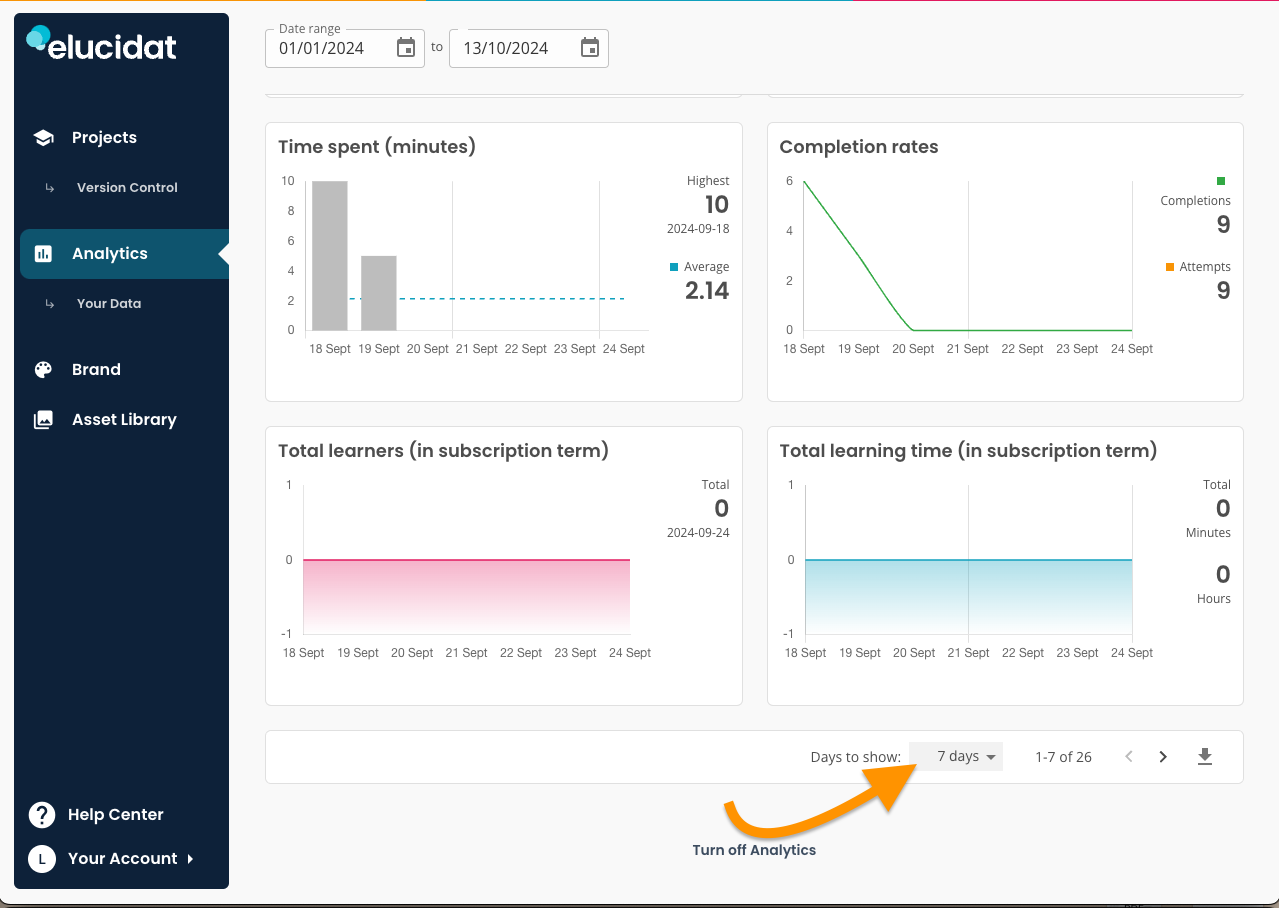Viewport: 1279px width, 908px height.
Task: Click the average value 2.14
Action: point(707,291)
